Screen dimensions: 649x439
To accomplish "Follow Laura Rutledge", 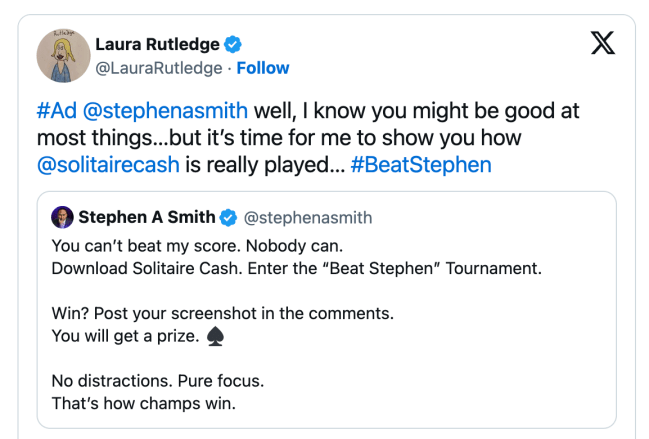I will [x=263, y=68].
